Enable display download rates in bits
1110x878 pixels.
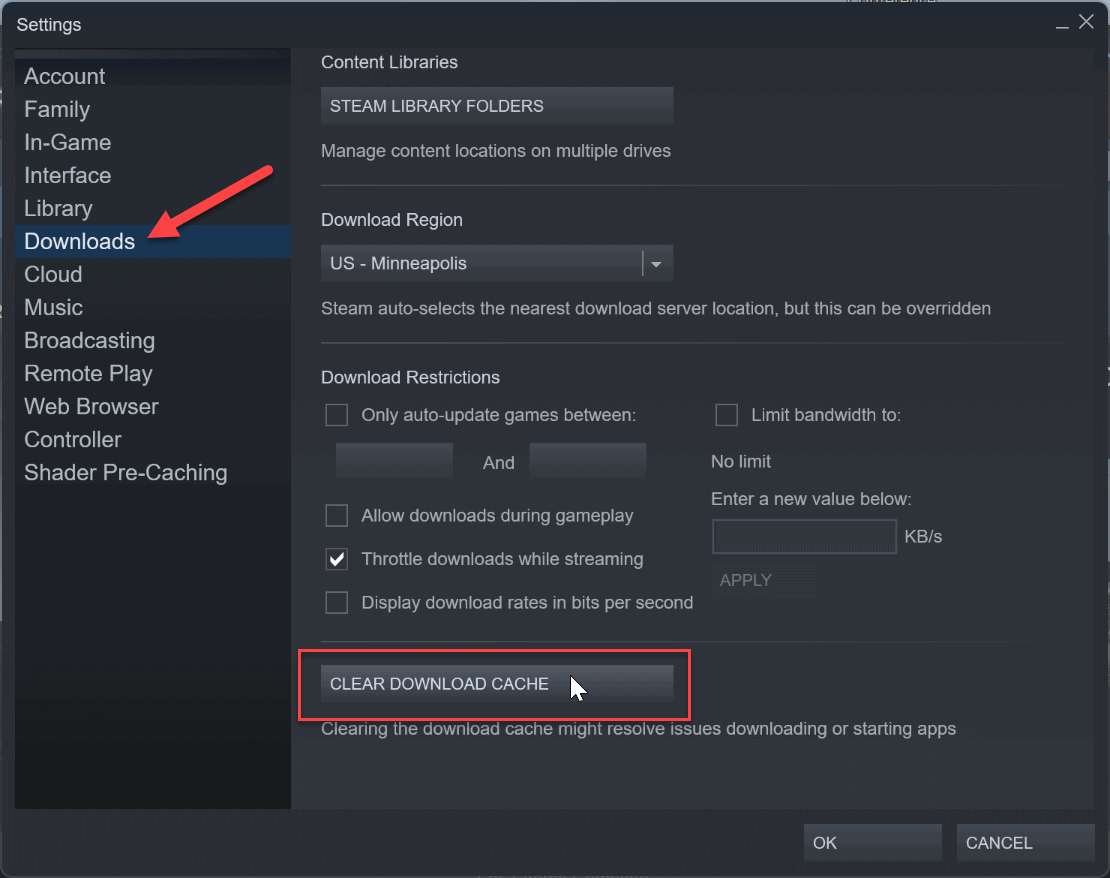[336, 602]
